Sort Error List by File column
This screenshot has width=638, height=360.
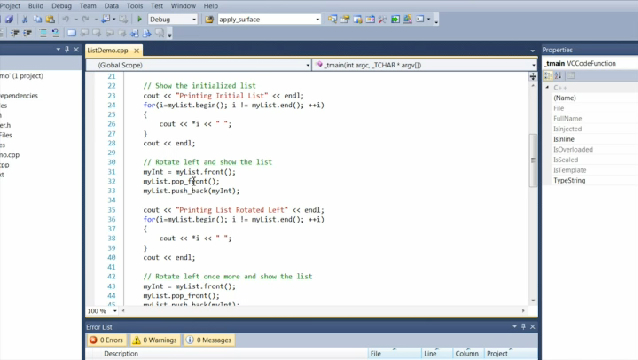click(394, 353)
